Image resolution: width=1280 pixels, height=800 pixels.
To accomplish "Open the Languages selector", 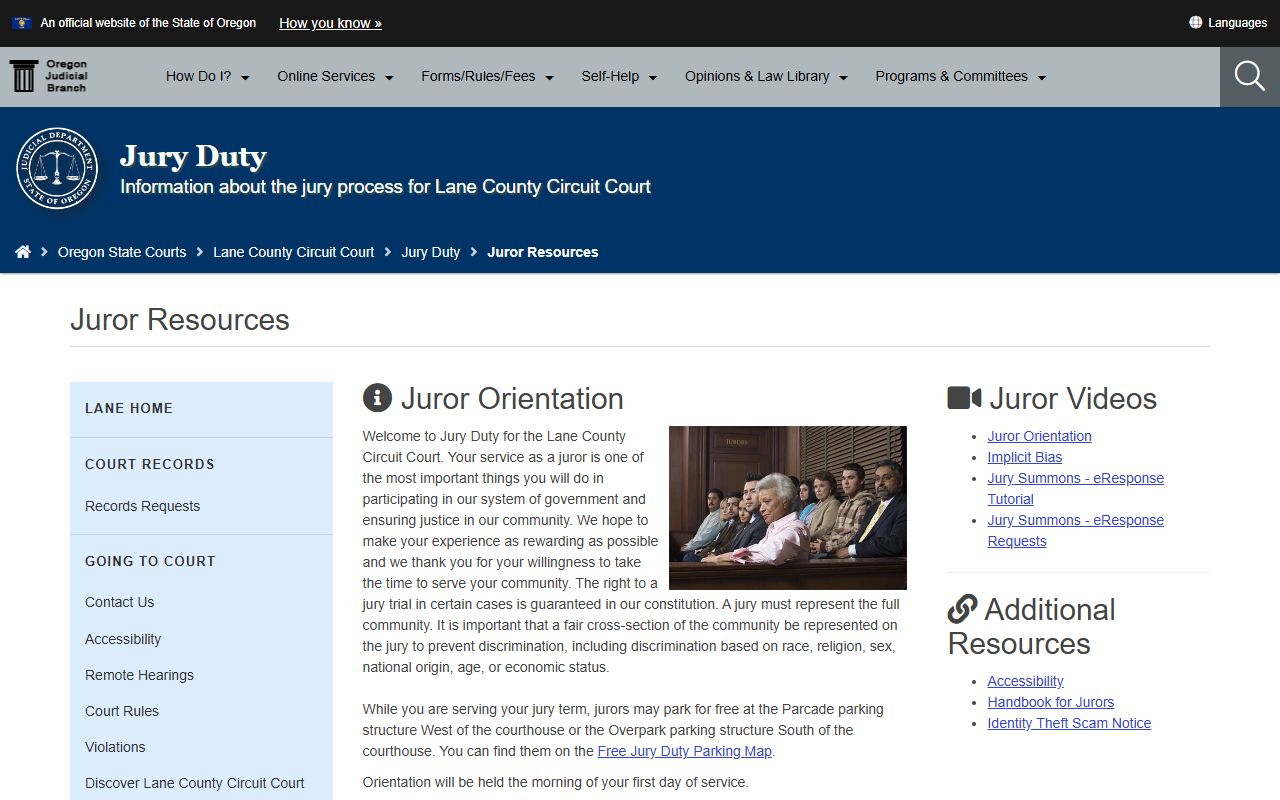I will tap(1228, 22).
